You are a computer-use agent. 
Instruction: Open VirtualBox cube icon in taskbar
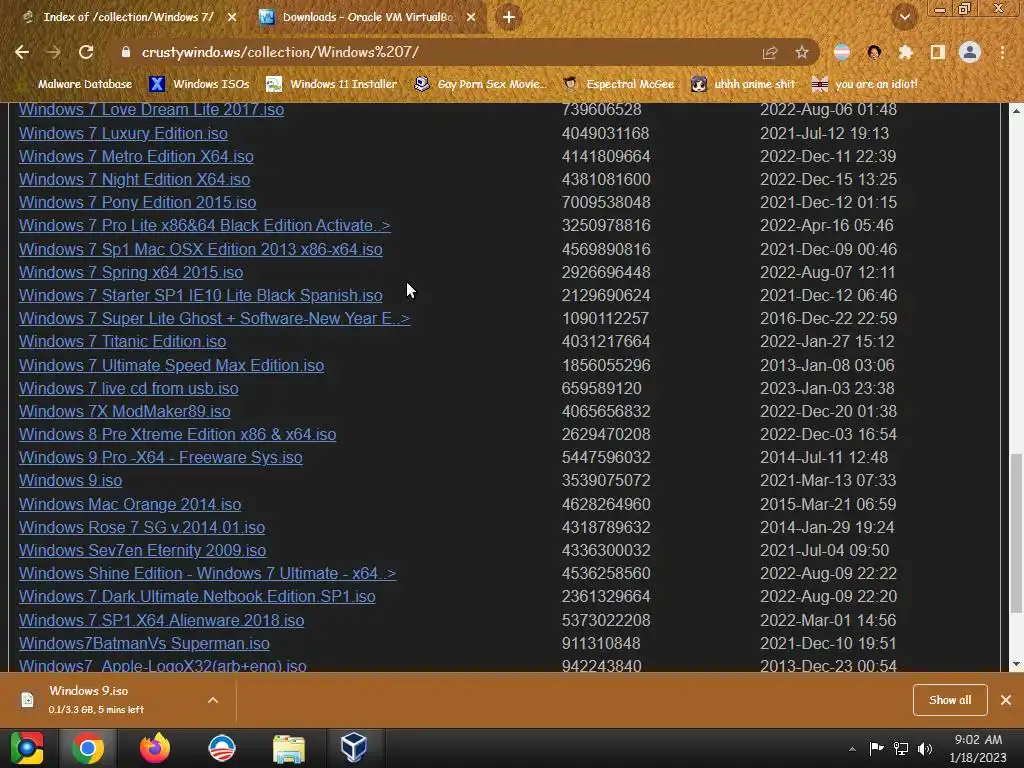coord(353,748)
